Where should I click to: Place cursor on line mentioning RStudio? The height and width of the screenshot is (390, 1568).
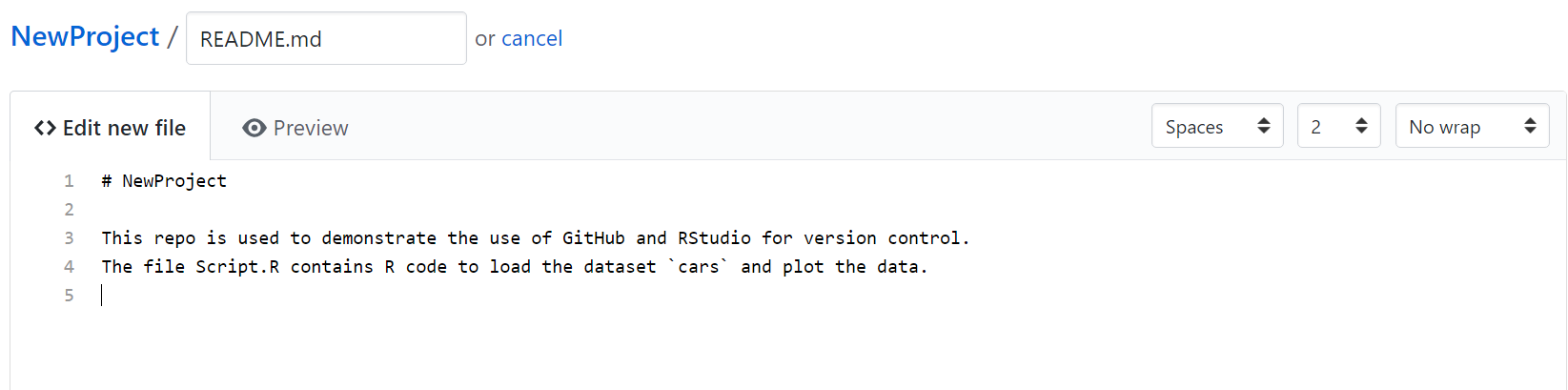536,238
